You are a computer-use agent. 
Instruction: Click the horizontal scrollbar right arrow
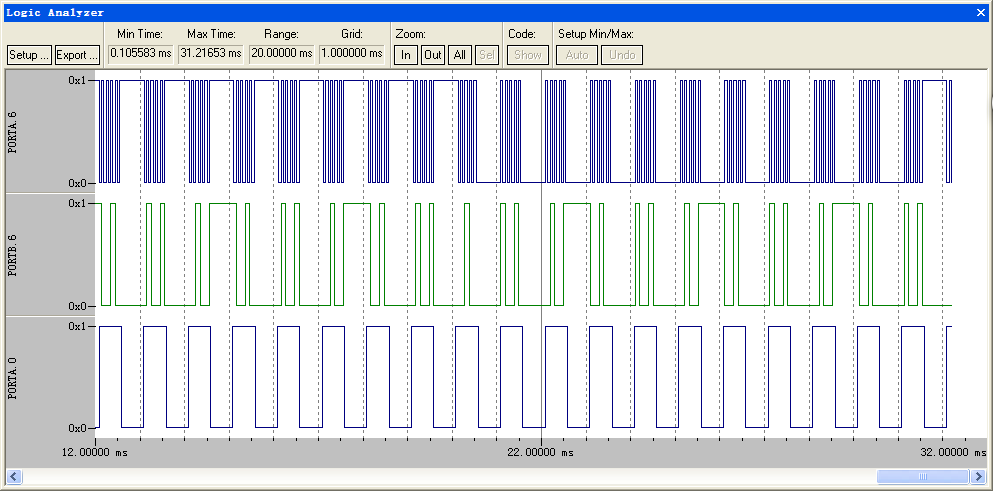(x=978, y=476)
